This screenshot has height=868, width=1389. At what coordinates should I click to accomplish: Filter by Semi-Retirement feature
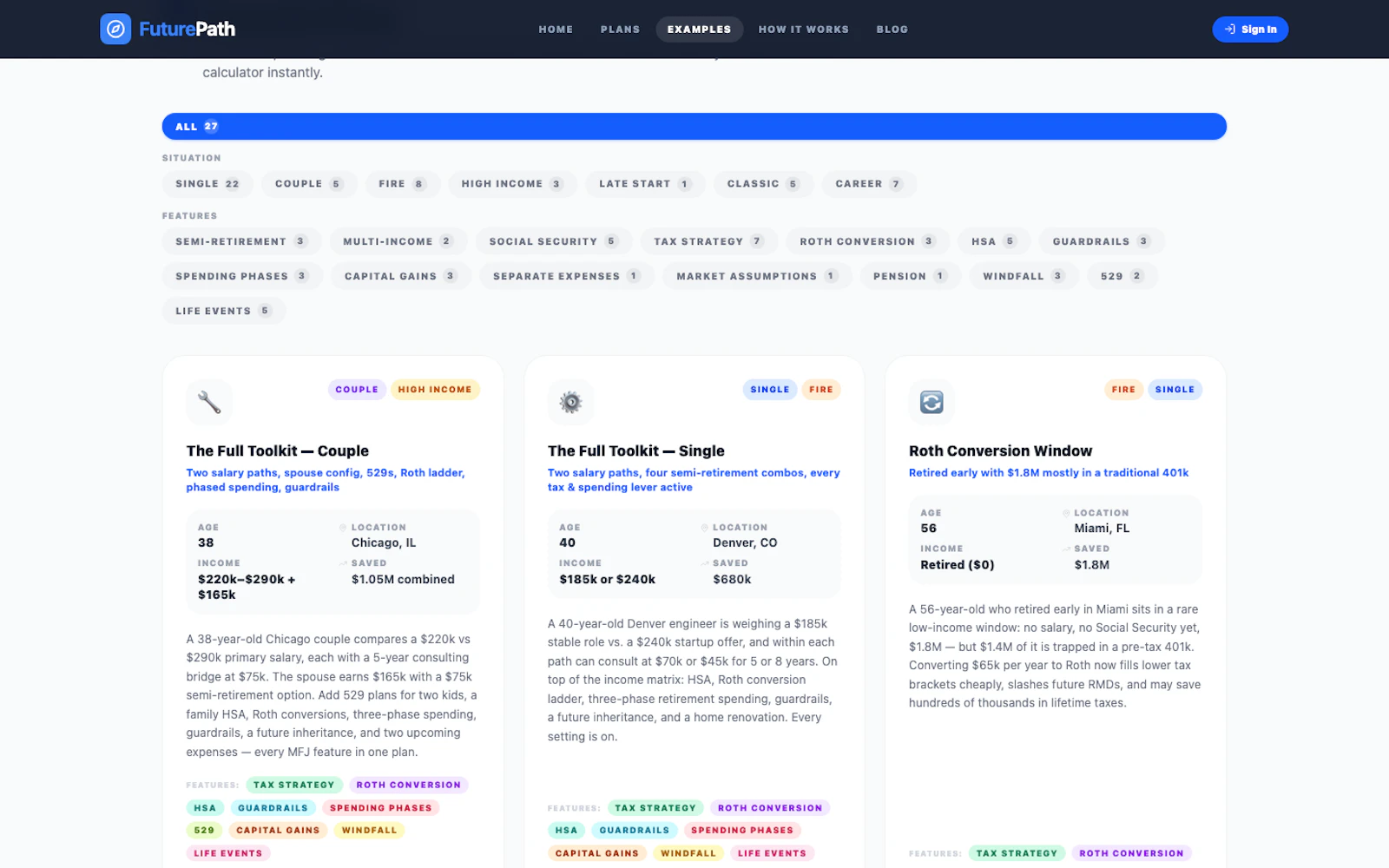tap(241, 241)
